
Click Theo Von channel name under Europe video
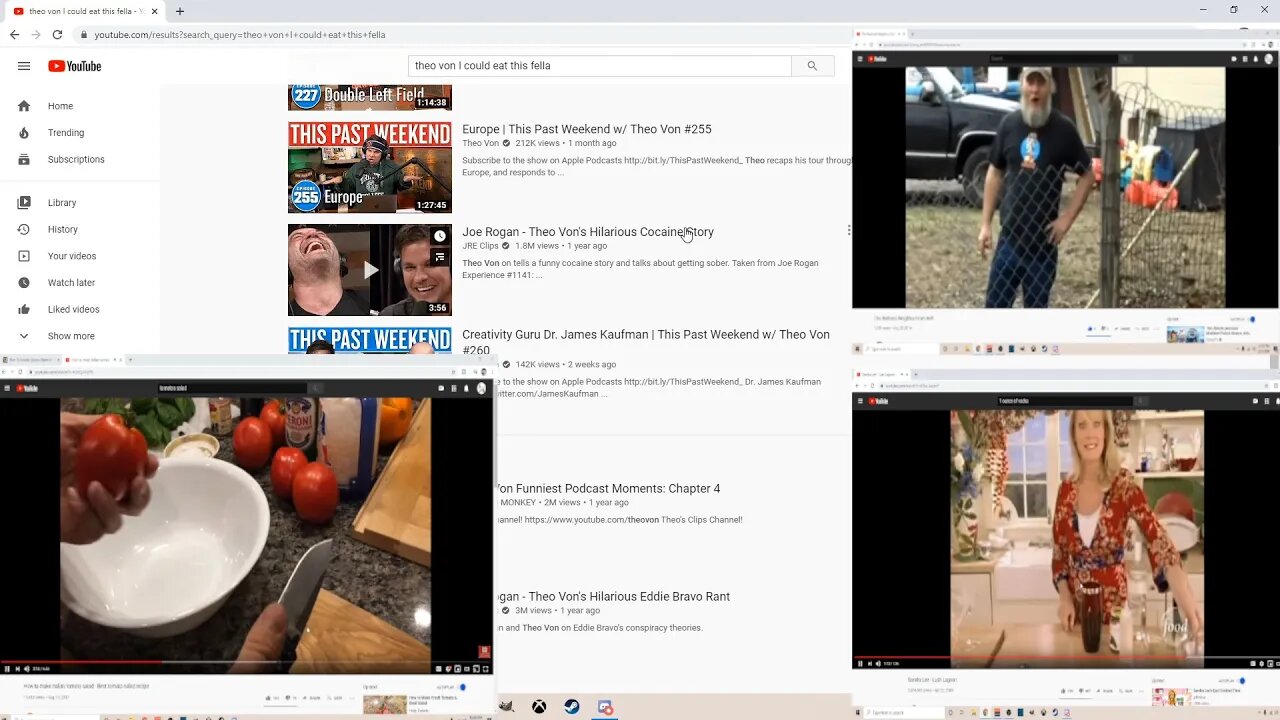click(480, 143)
